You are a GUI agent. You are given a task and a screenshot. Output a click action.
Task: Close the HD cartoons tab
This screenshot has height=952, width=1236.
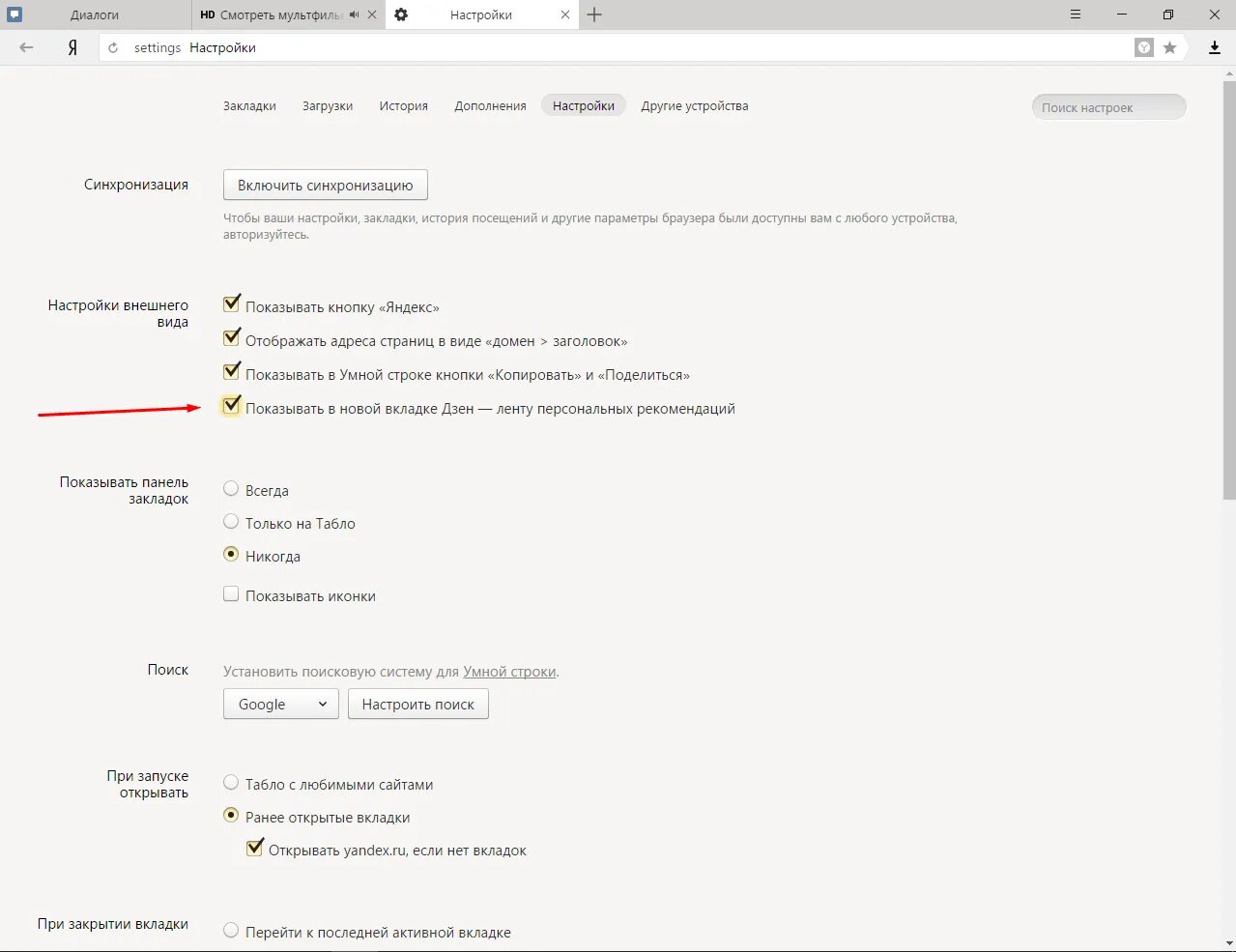click(x=372, y=14)
